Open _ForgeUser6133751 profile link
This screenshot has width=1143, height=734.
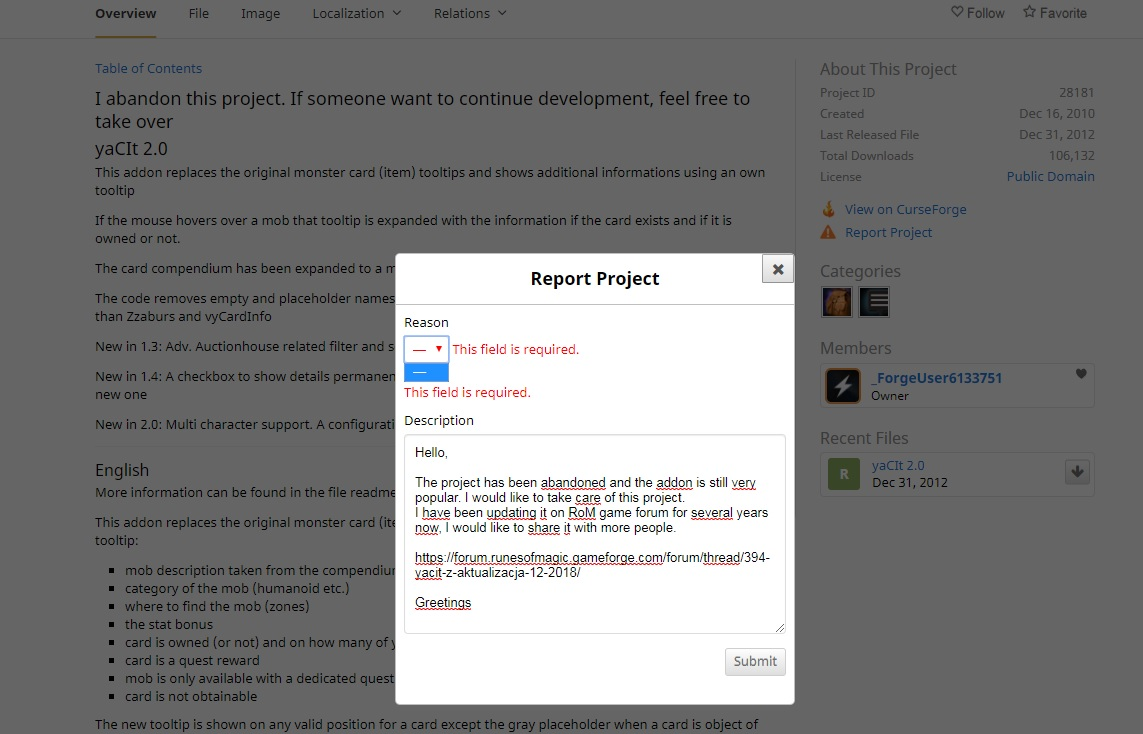[937, 378]
